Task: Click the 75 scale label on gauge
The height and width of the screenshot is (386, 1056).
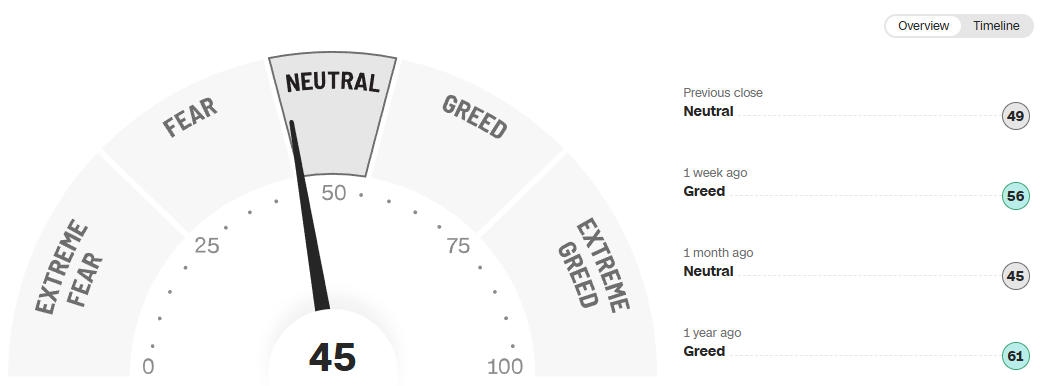Action: [458, 246]
